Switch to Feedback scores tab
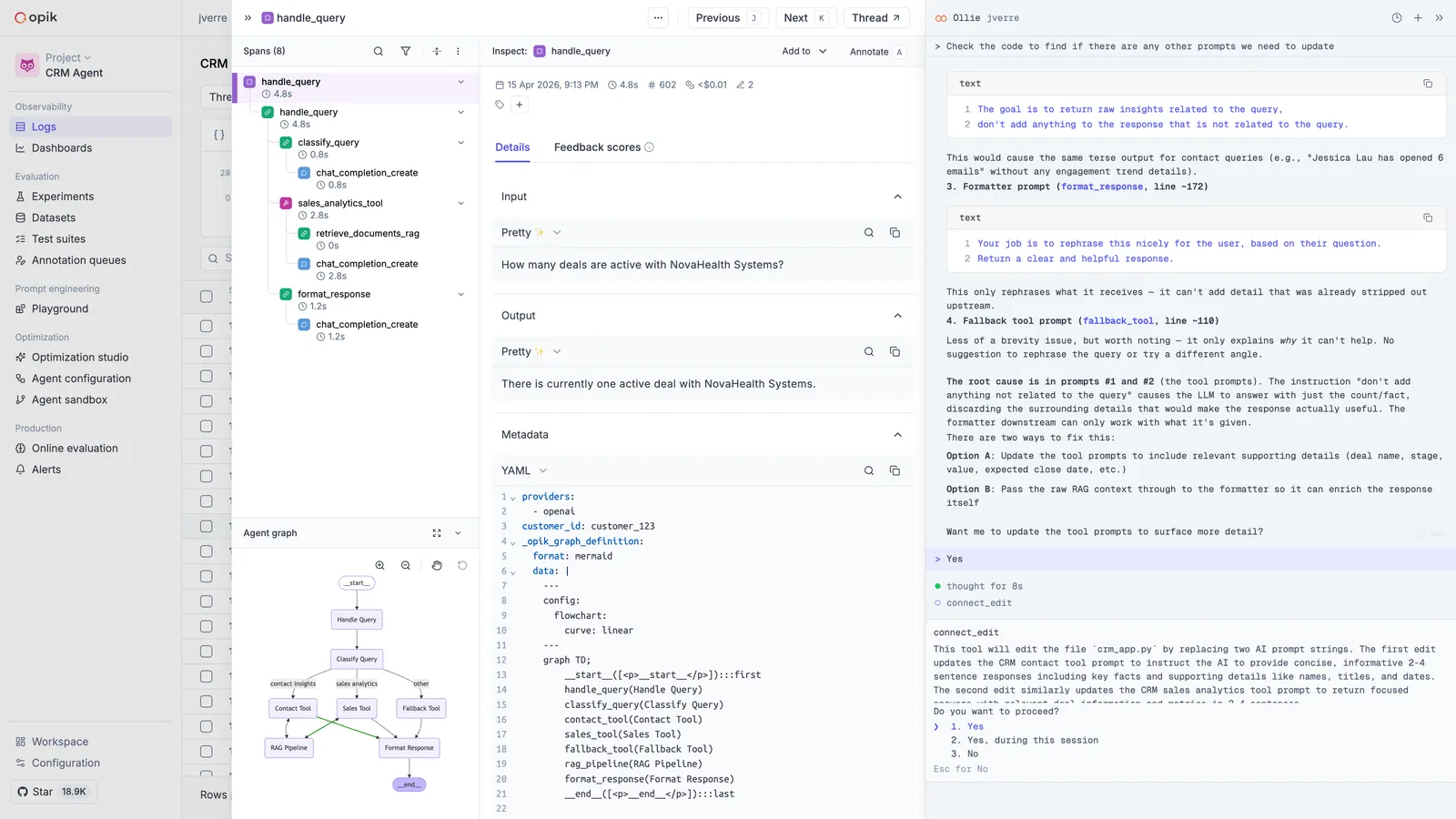 [603, 147]
